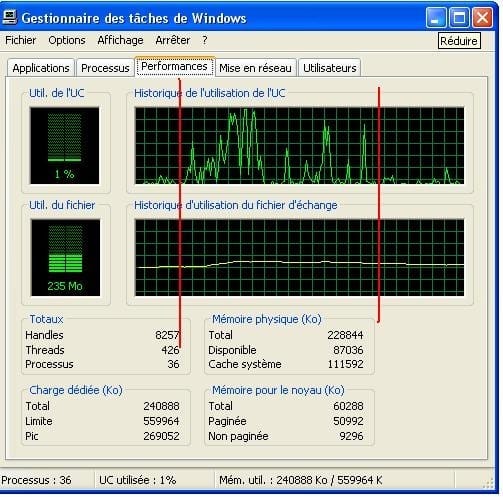Screen dimensions: 503x497
Task: Switch to the Processus tab
Action: (x=105, y=68)
